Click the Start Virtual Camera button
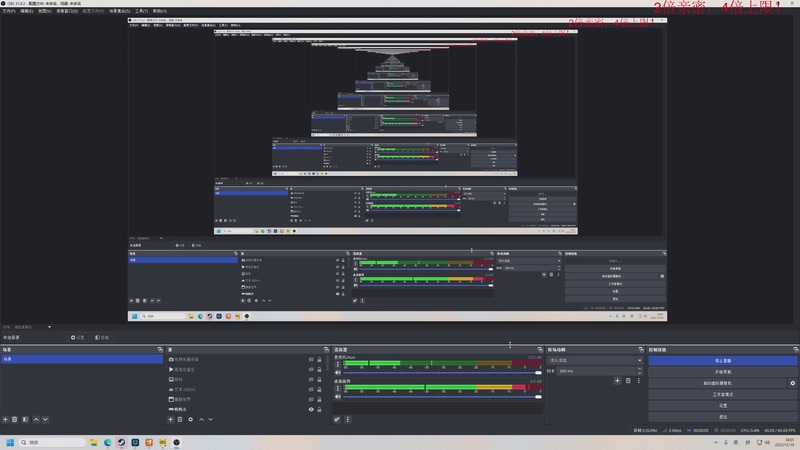This screenshot has width=800, height=450. (717, 383)
